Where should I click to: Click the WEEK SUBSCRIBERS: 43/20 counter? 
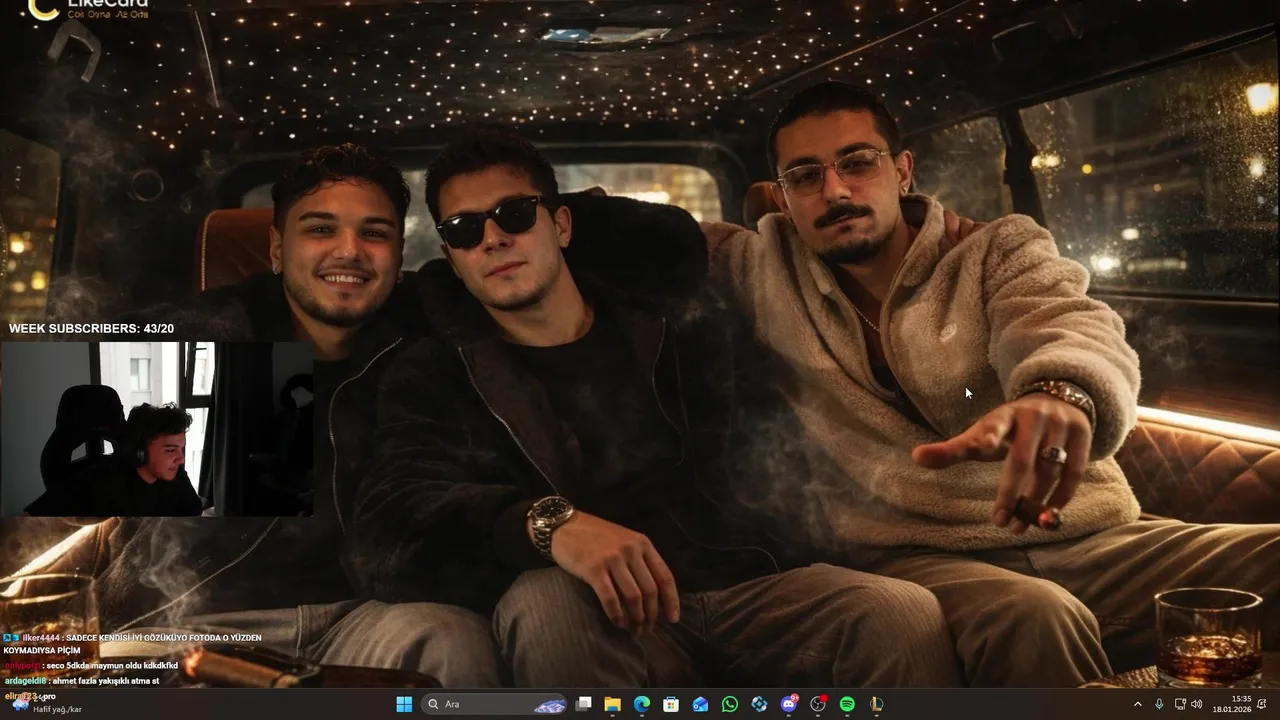pos(91,328)
